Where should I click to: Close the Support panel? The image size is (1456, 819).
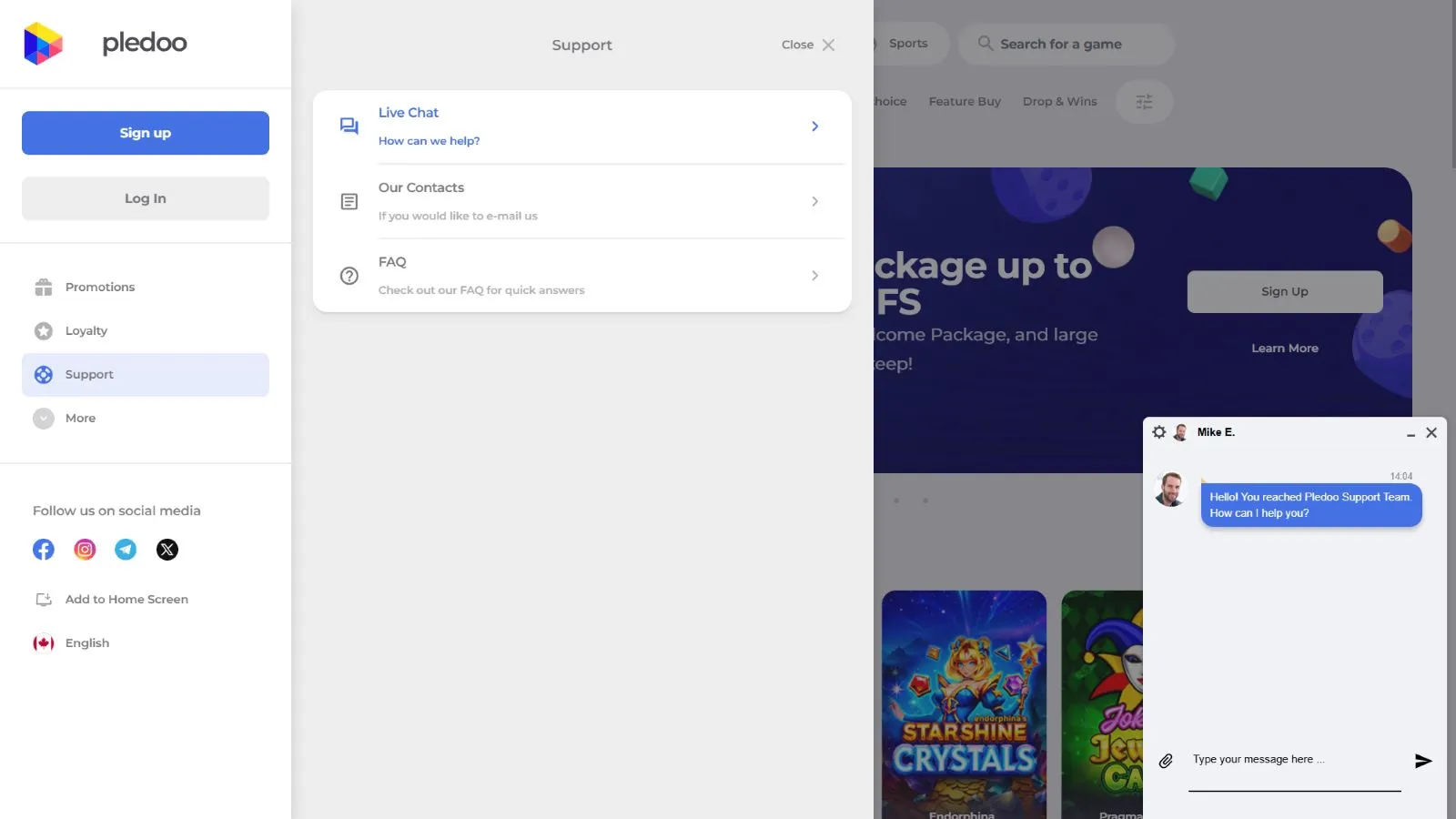click(x=808, y=45)
